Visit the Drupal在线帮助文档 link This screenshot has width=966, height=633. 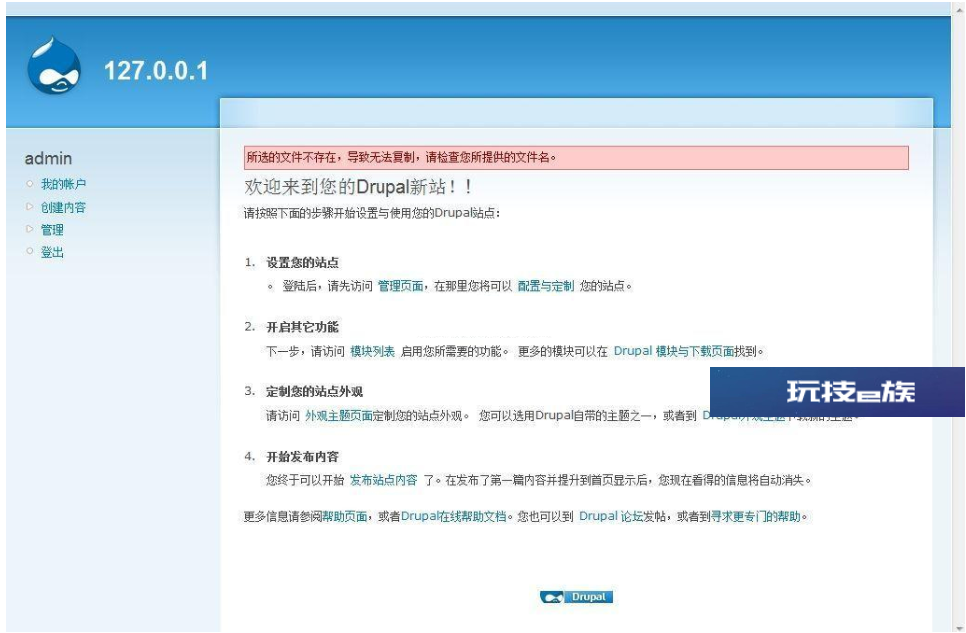pyautogui.click(x=453, y=517)
